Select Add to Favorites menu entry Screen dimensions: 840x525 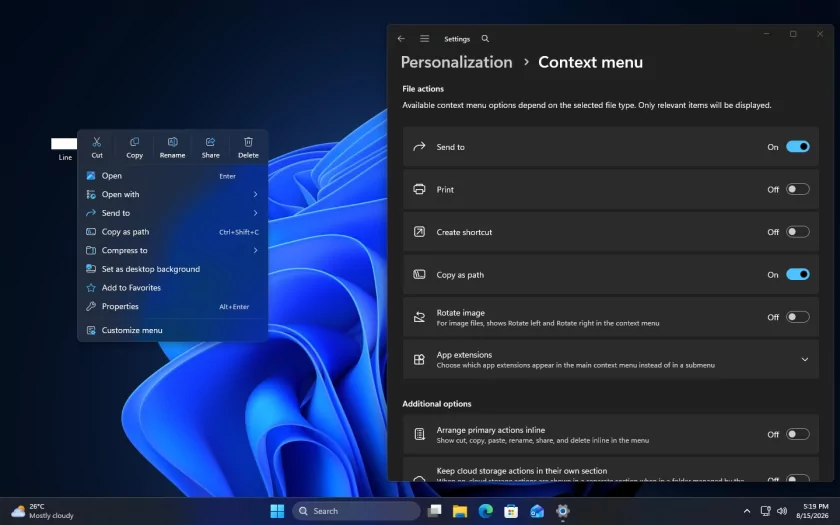click(x=172, y=288)
